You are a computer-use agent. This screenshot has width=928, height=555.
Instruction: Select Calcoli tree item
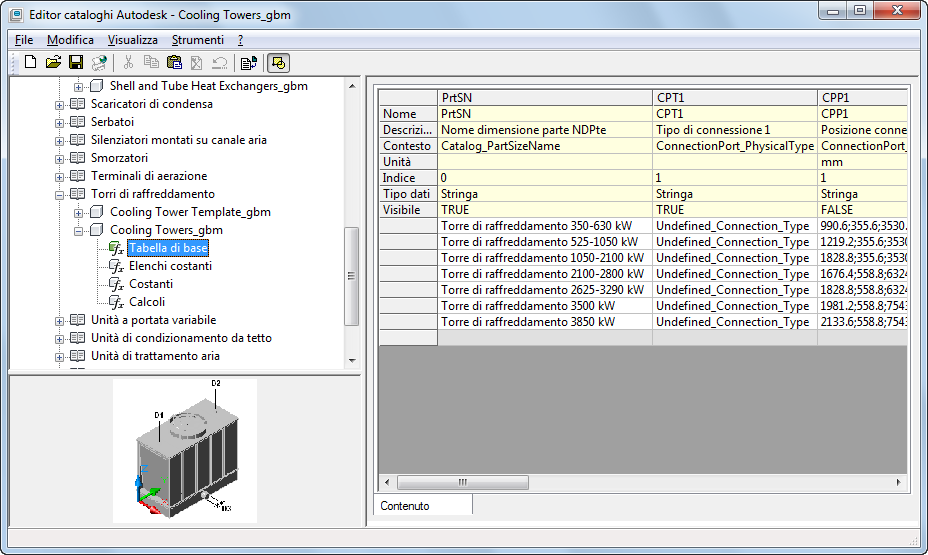[147, 302]
